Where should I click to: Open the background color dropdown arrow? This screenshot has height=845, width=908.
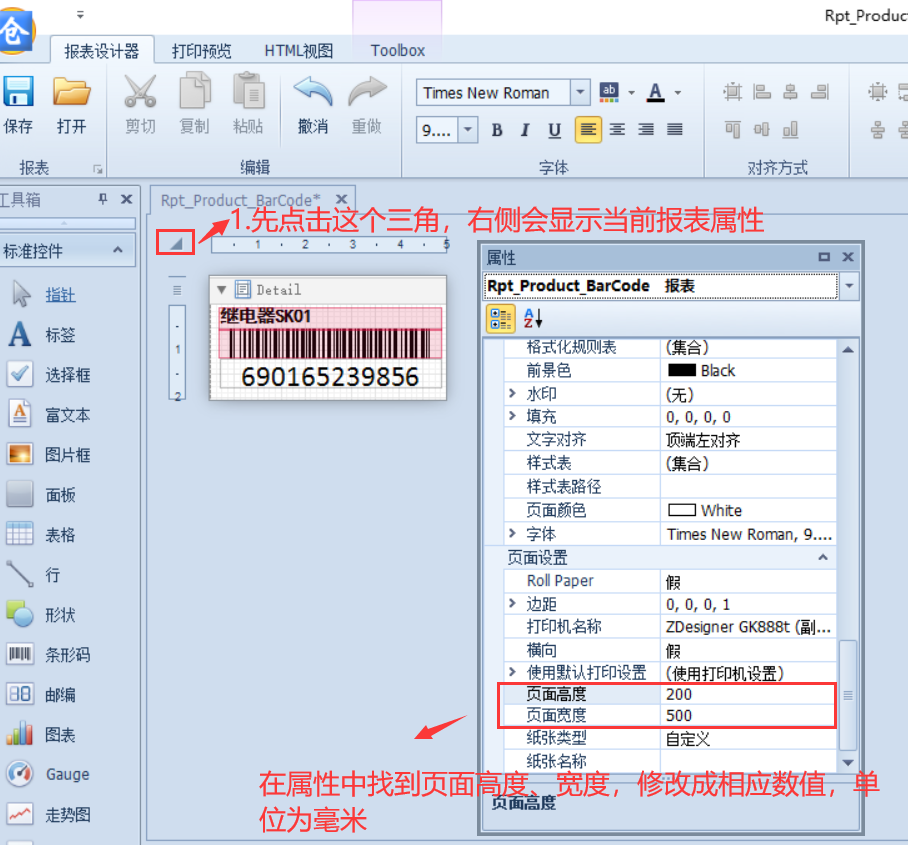[631, 93]
